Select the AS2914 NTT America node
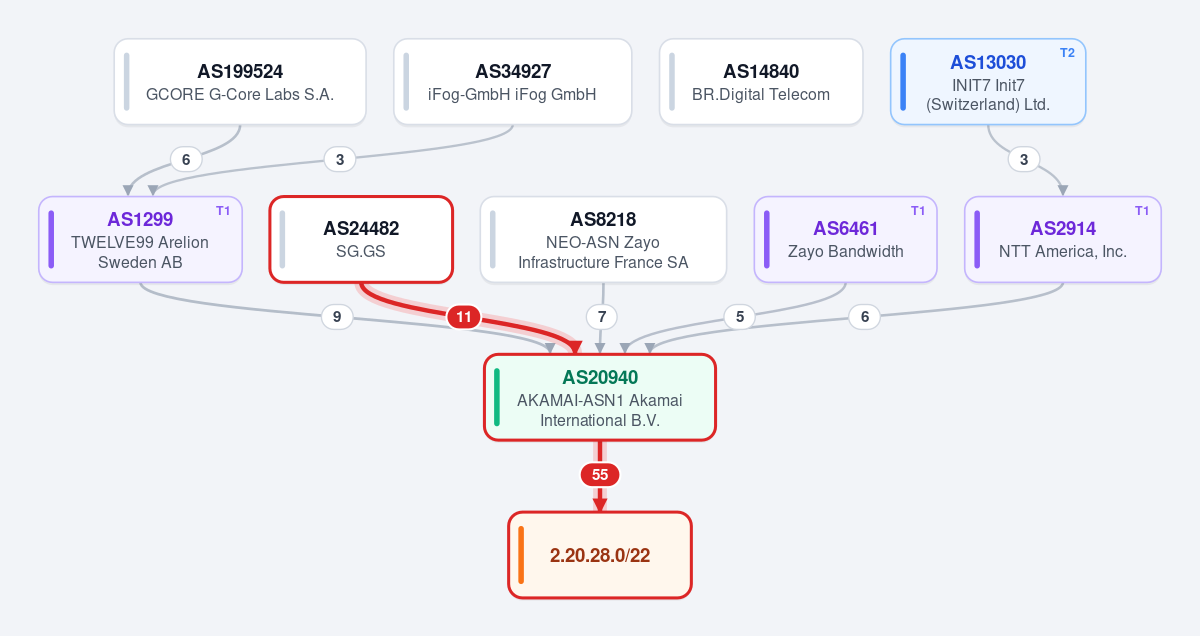The width and height of the screenshot is (1200, 636). pos(1063,239)
